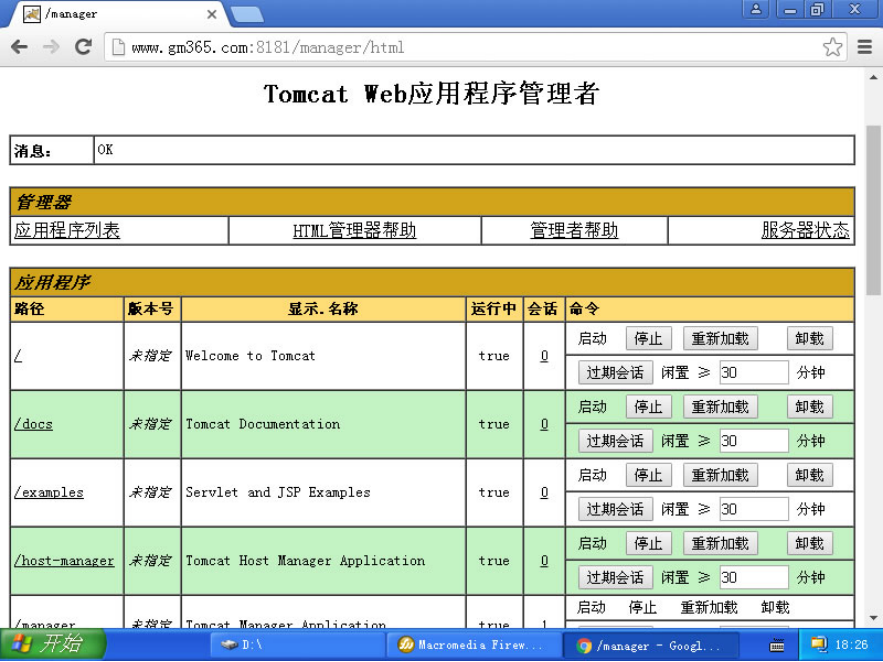Click the 'Servlet and JSP Examples' cell
883x662 pixels.
tap(324, 493)
